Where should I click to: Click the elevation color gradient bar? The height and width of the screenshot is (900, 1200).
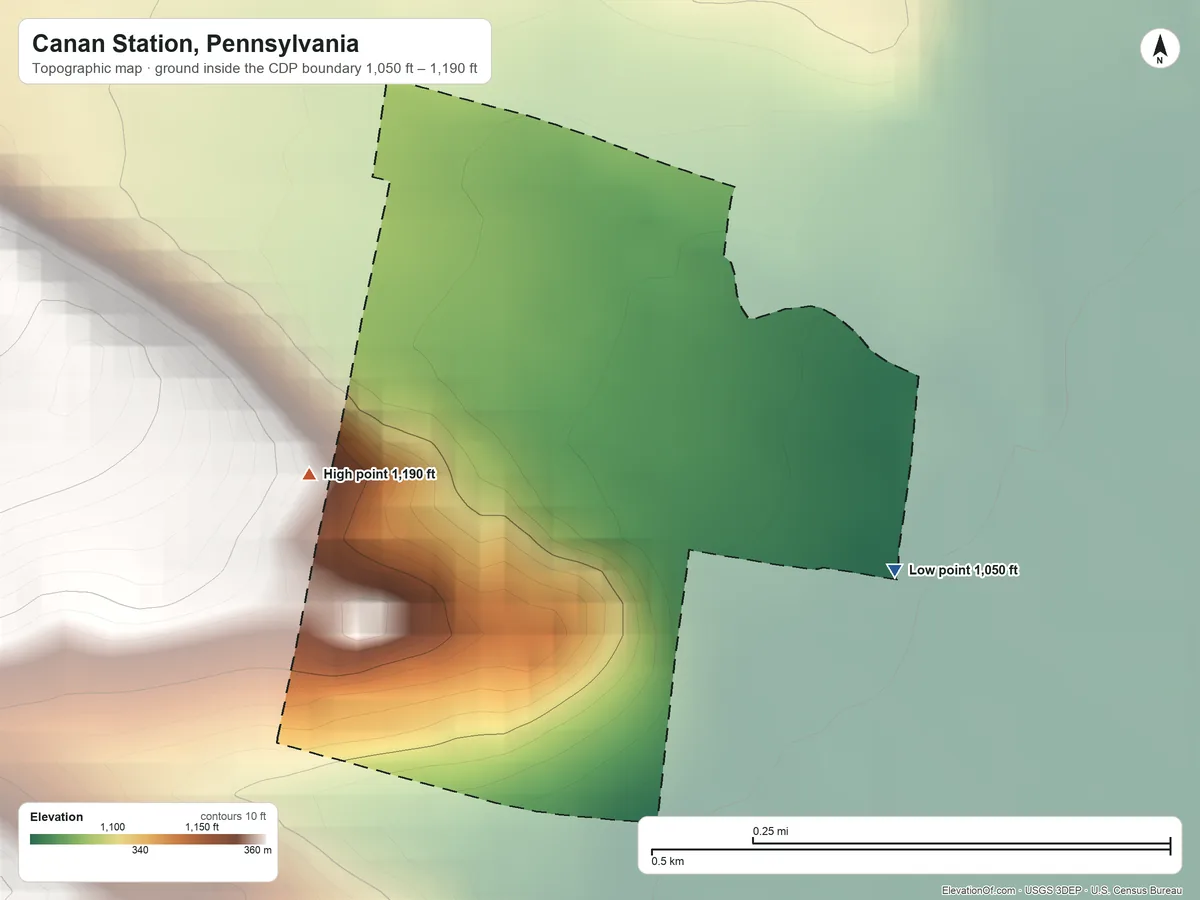point(148,839)
